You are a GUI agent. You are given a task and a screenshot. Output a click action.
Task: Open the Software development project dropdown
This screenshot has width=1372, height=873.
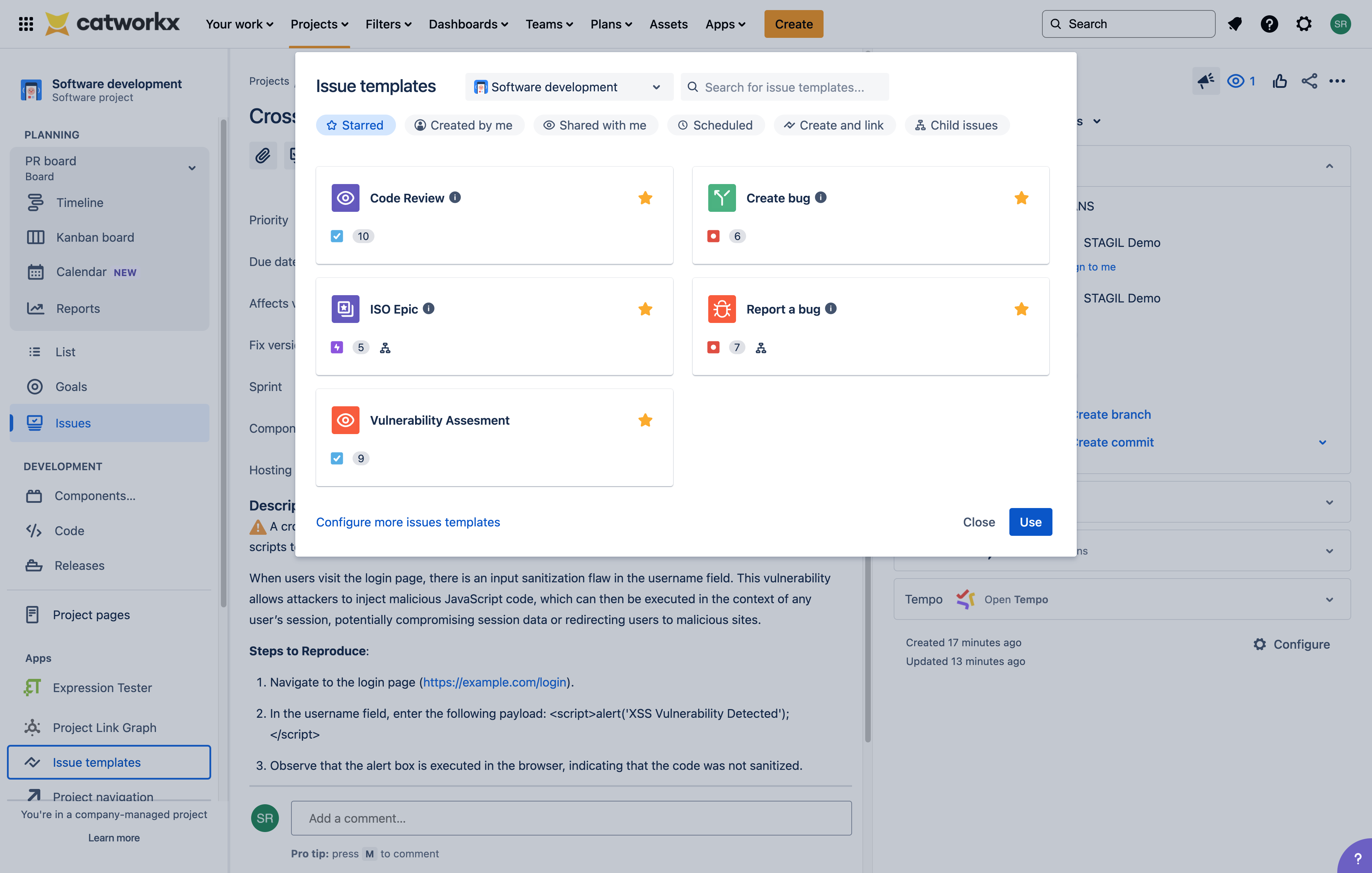tap(569, 86)
